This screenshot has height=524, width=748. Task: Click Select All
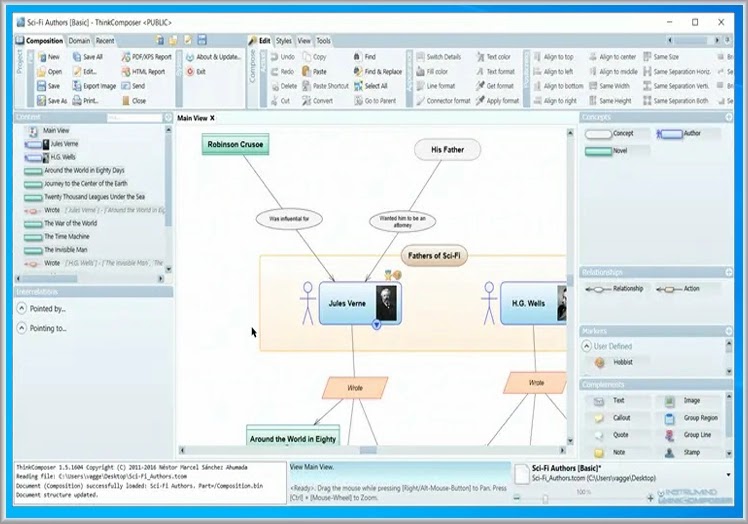[371, 86]
